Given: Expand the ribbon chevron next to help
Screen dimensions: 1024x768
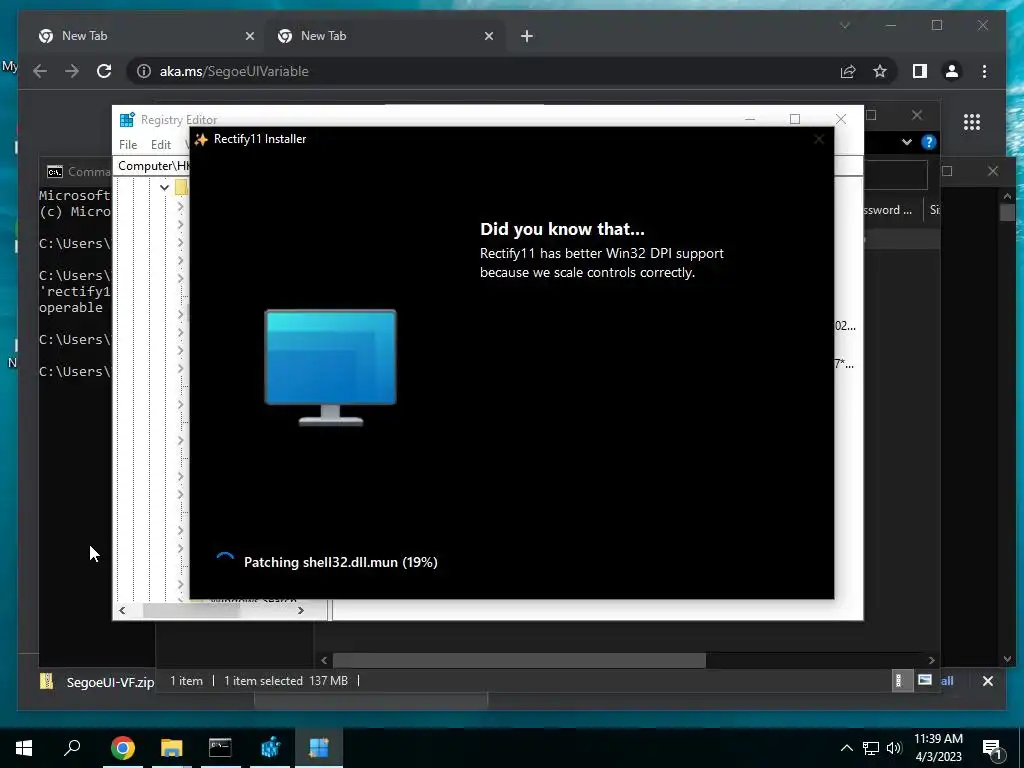Looking at the screenshot, I should click(x=906, y=142).
